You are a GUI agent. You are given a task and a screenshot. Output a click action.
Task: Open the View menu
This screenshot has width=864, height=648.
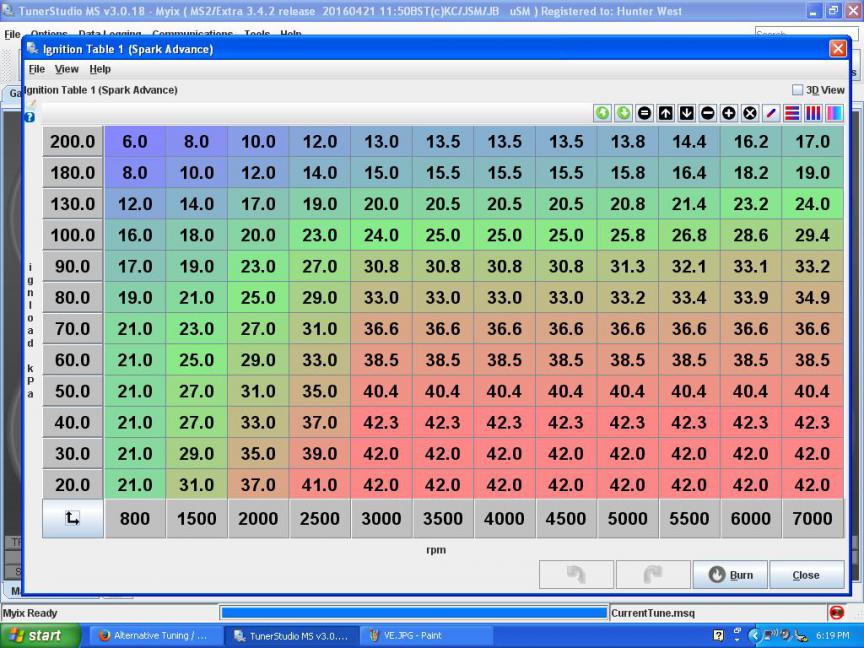click(67, 69)
